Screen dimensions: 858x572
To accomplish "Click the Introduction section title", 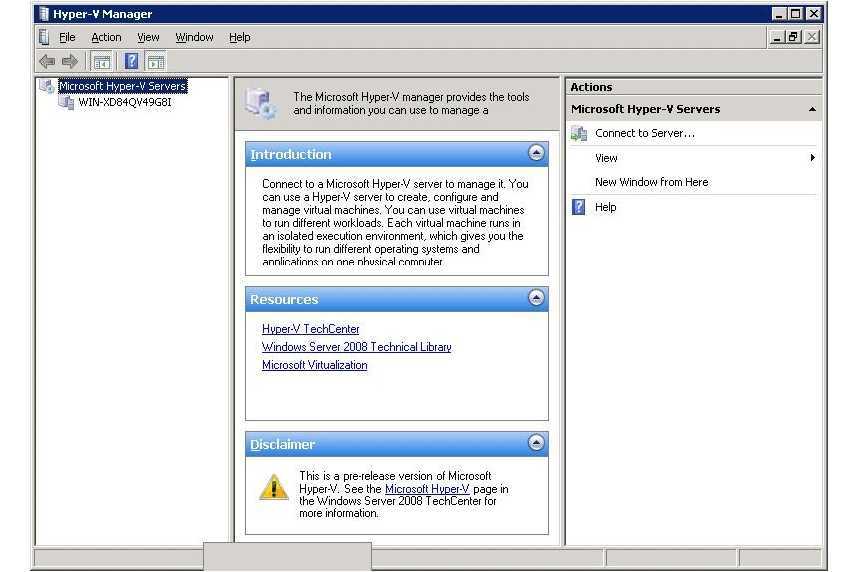I will pos(291,155).
